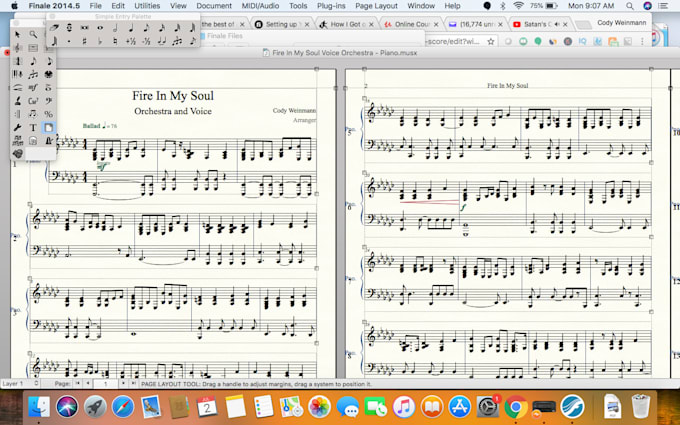Go to the previous page arrow
Screen dimensions: 680x425
(x=88, y=384)
